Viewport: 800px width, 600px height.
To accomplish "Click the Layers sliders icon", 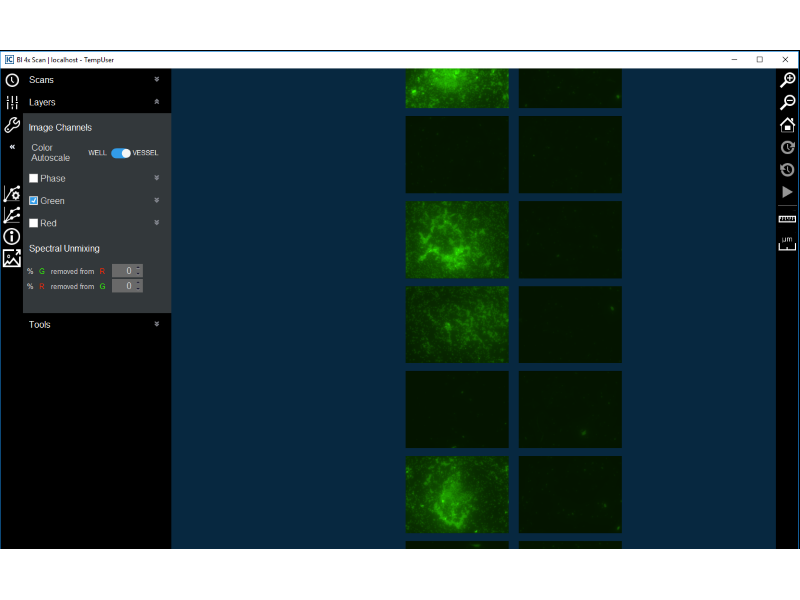I will [12, 103].
